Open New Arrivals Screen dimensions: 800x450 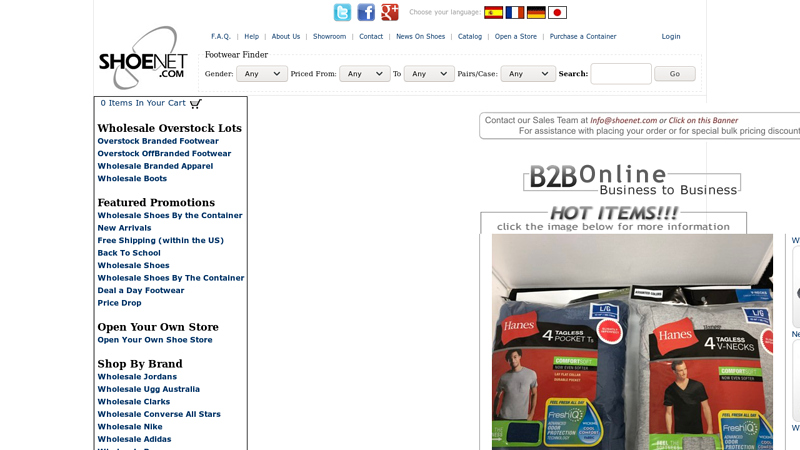124,228
